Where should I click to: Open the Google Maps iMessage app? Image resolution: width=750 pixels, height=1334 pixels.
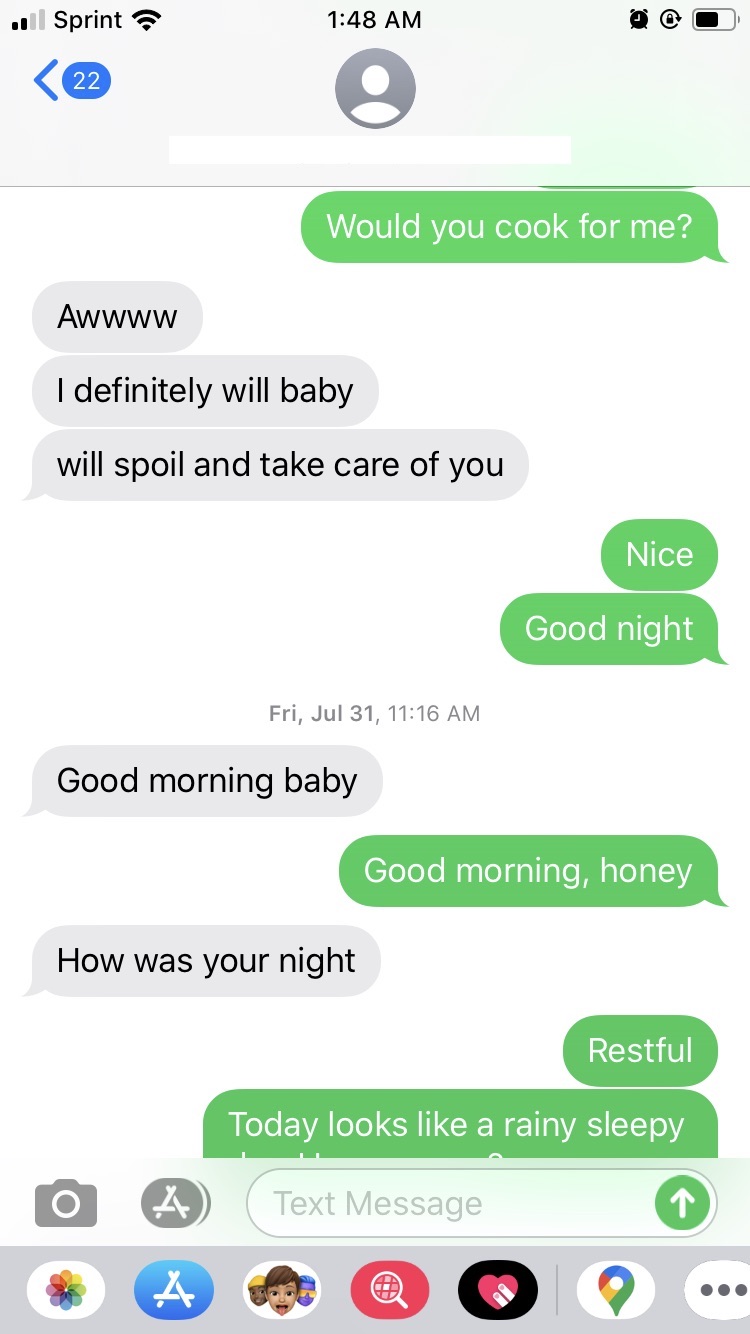pyautogui.click(x=616, y=1291)
